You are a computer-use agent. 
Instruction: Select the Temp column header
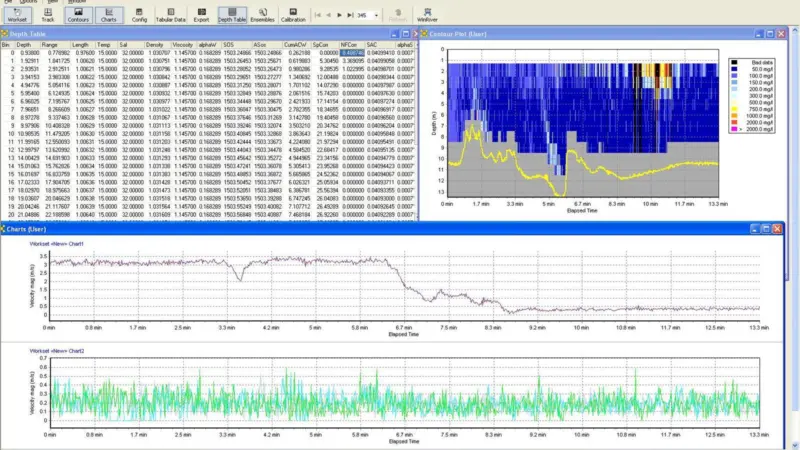click(107, 45)
